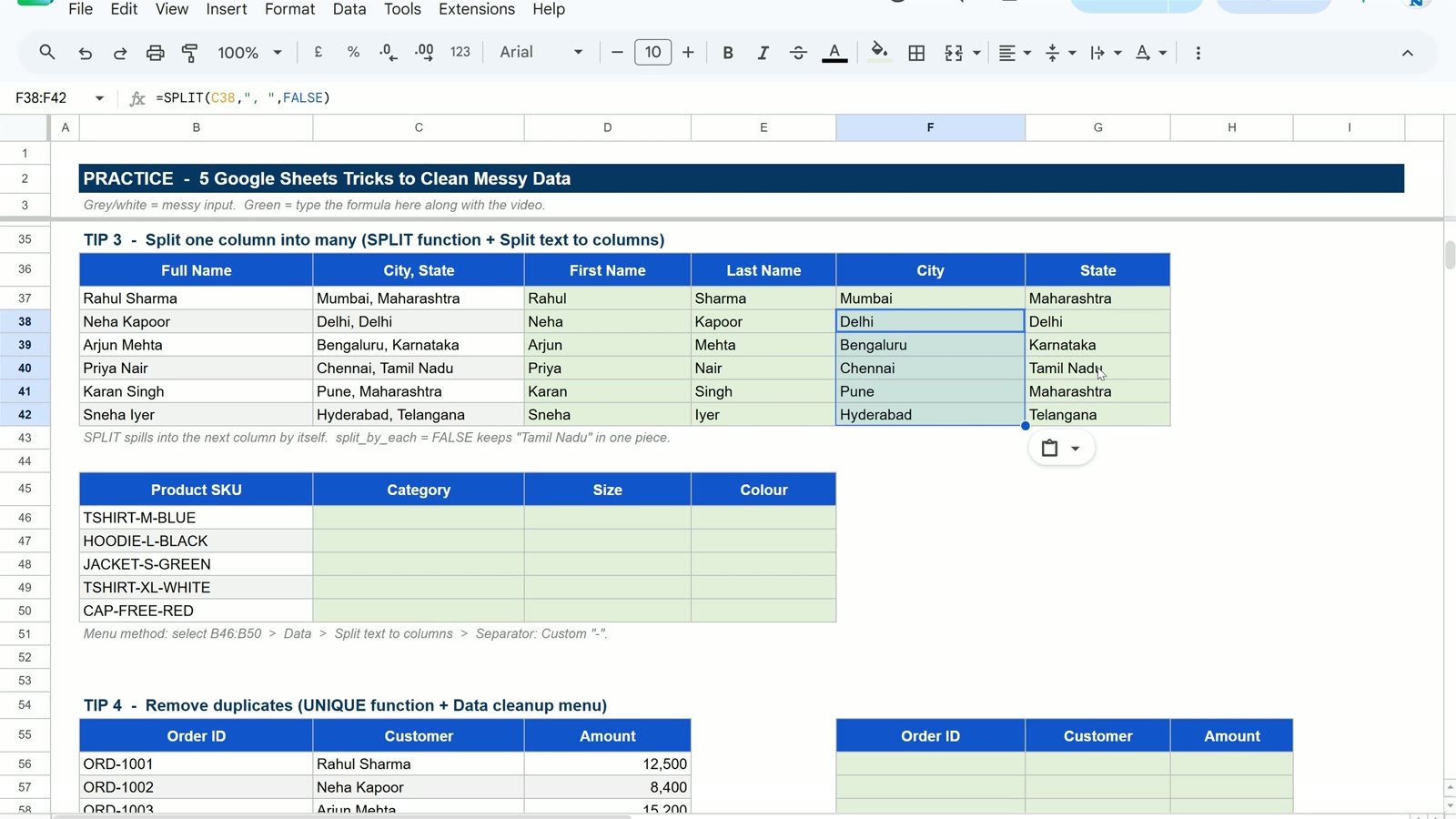Open more number formats 123
This screenshot has height=819, width=1456.
(460, 53)
